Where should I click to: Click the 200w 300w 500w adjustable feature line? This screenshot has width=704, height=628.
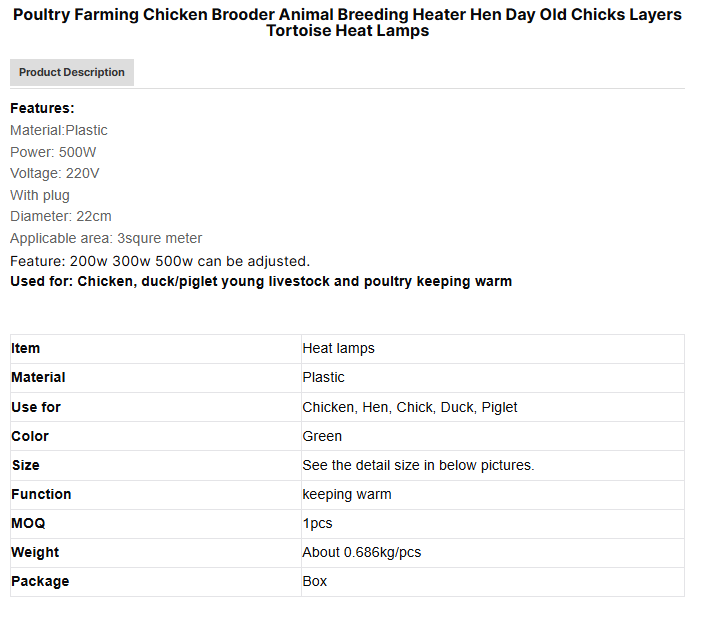tap(160, 260)
